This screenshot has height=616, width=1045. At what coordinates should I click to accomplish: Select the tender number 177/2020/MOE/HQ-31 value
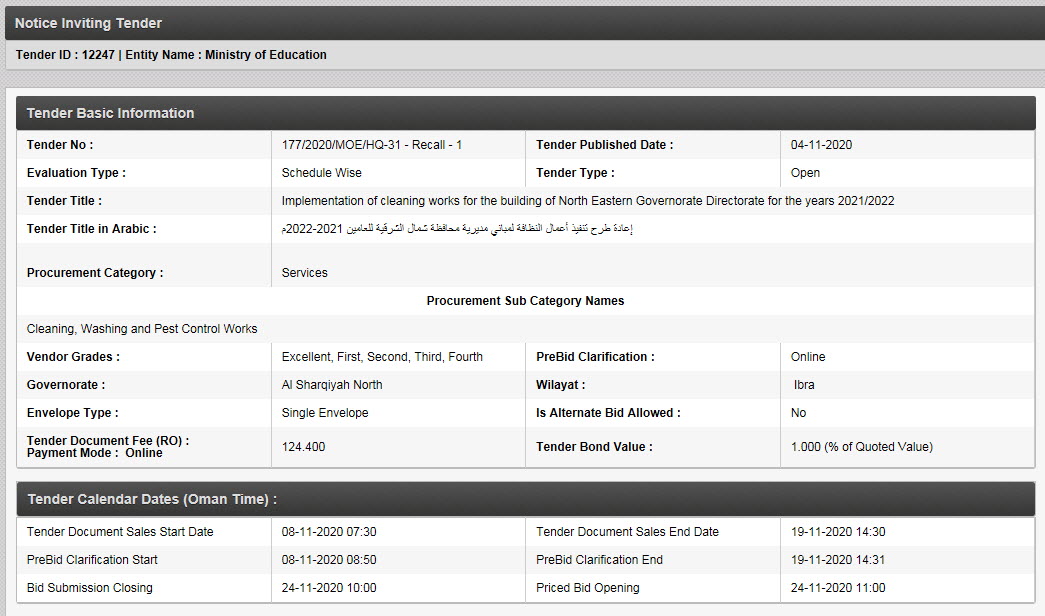(371, 145)
